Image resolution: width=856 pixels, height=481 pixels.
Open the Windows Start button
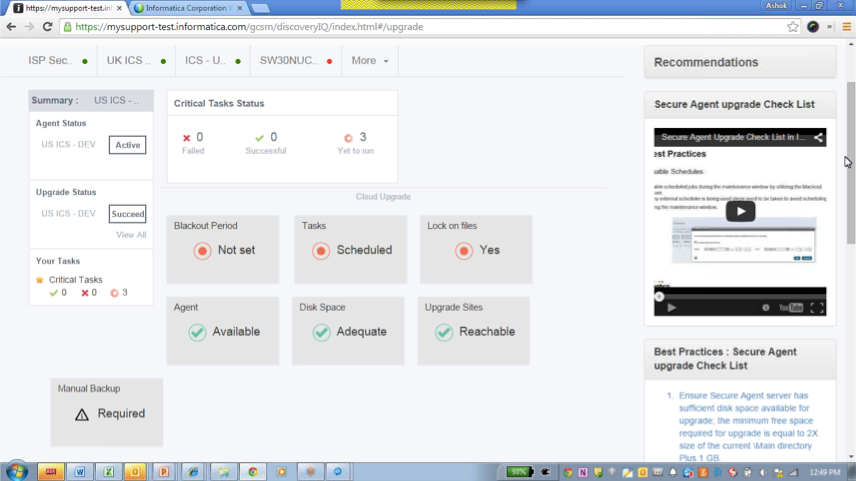[17, 471]
